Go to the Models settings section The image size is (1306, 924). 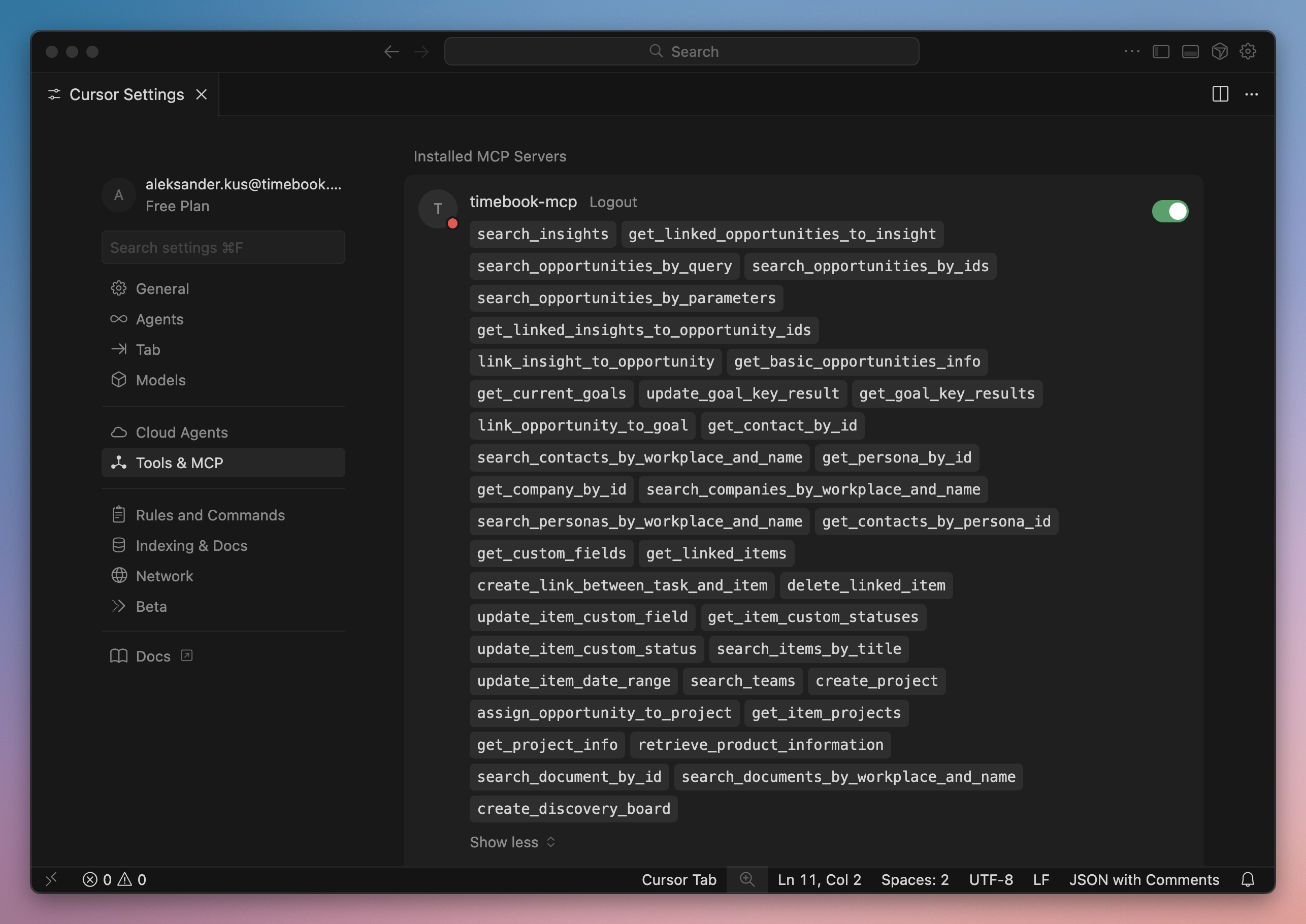tap(160, 380)
